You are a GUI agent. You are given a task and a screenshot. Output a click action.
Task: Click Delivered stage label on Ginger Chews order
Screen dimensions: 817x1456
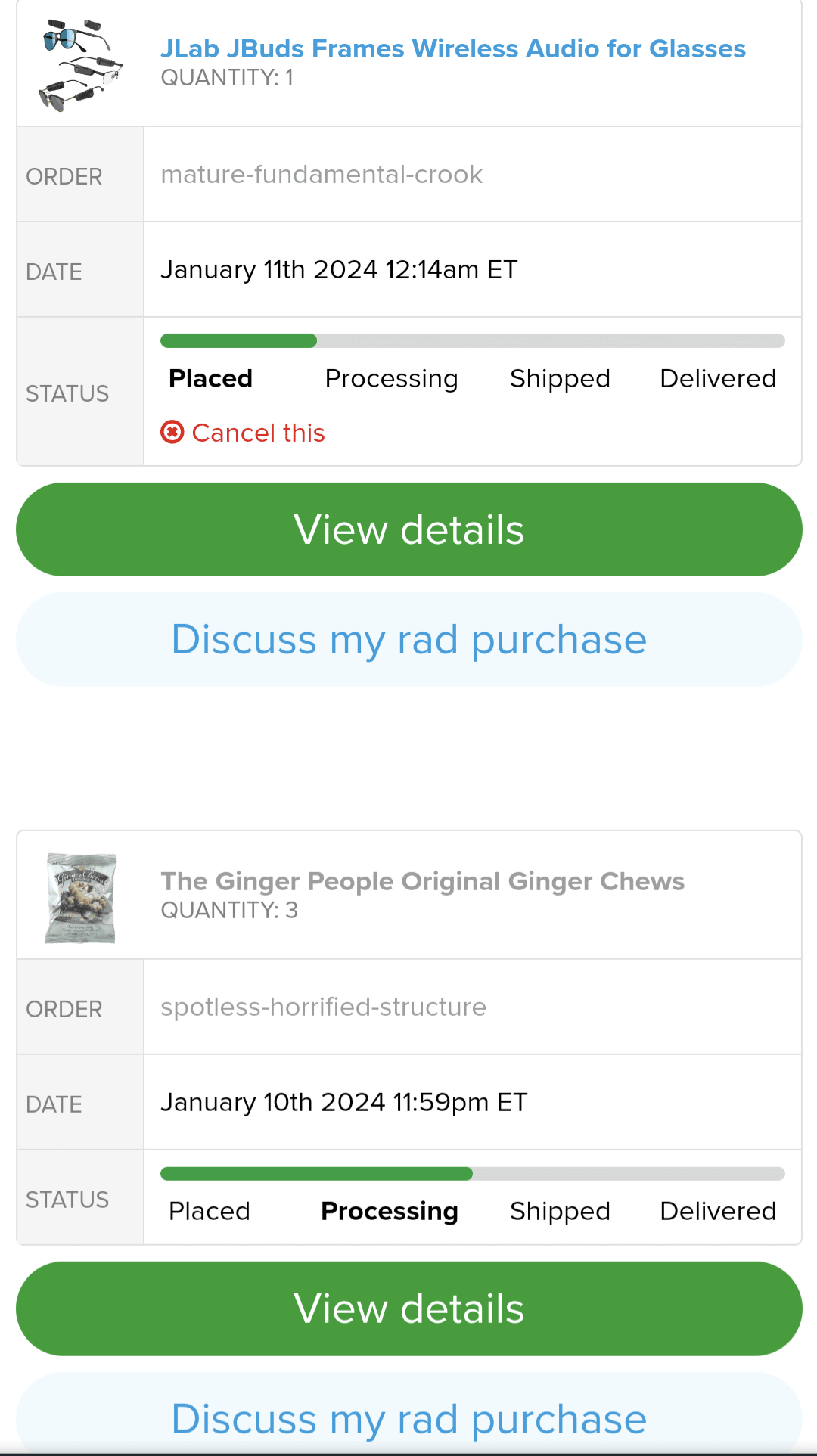point(718,1211)
